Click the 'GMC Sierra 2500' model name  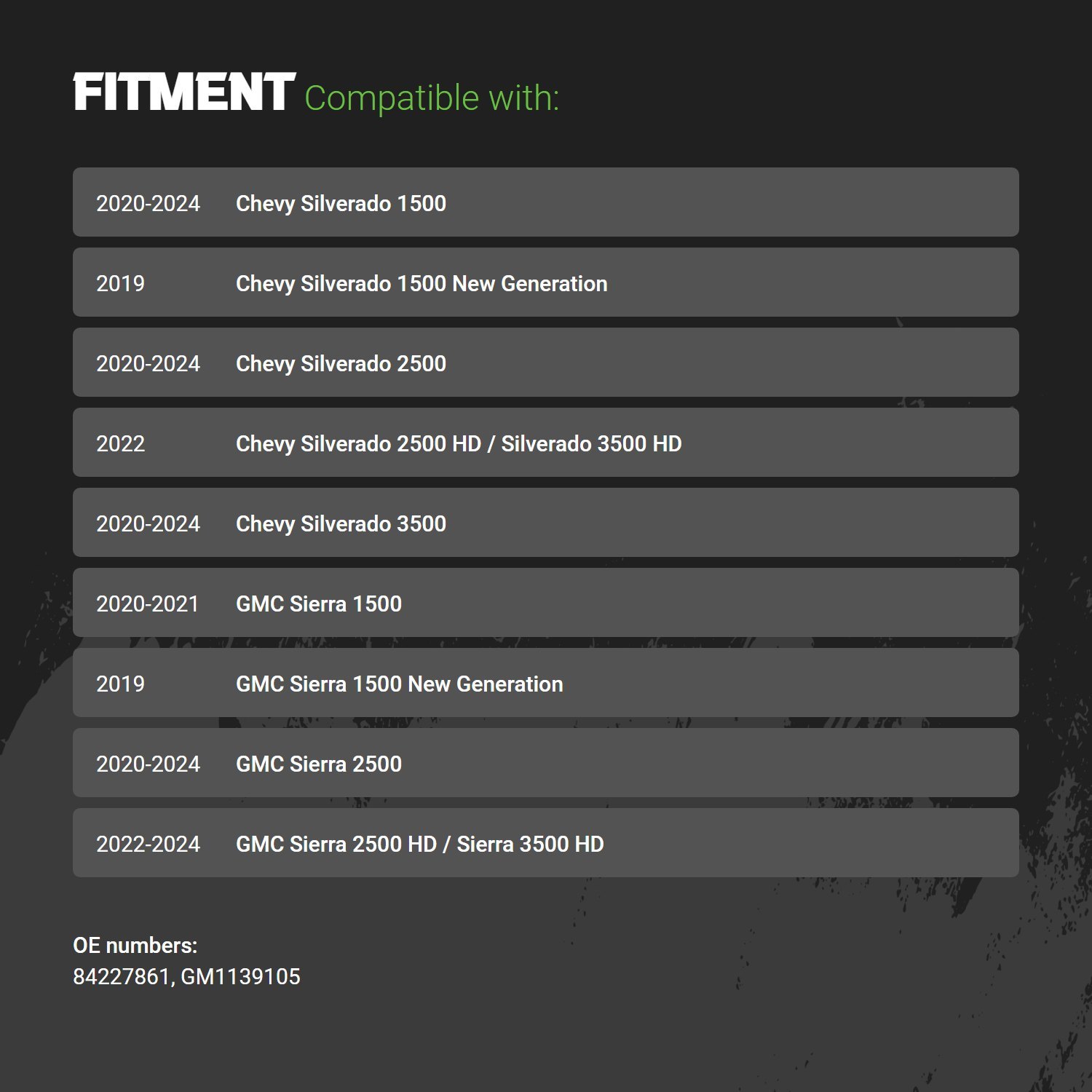tap(319, 764)
